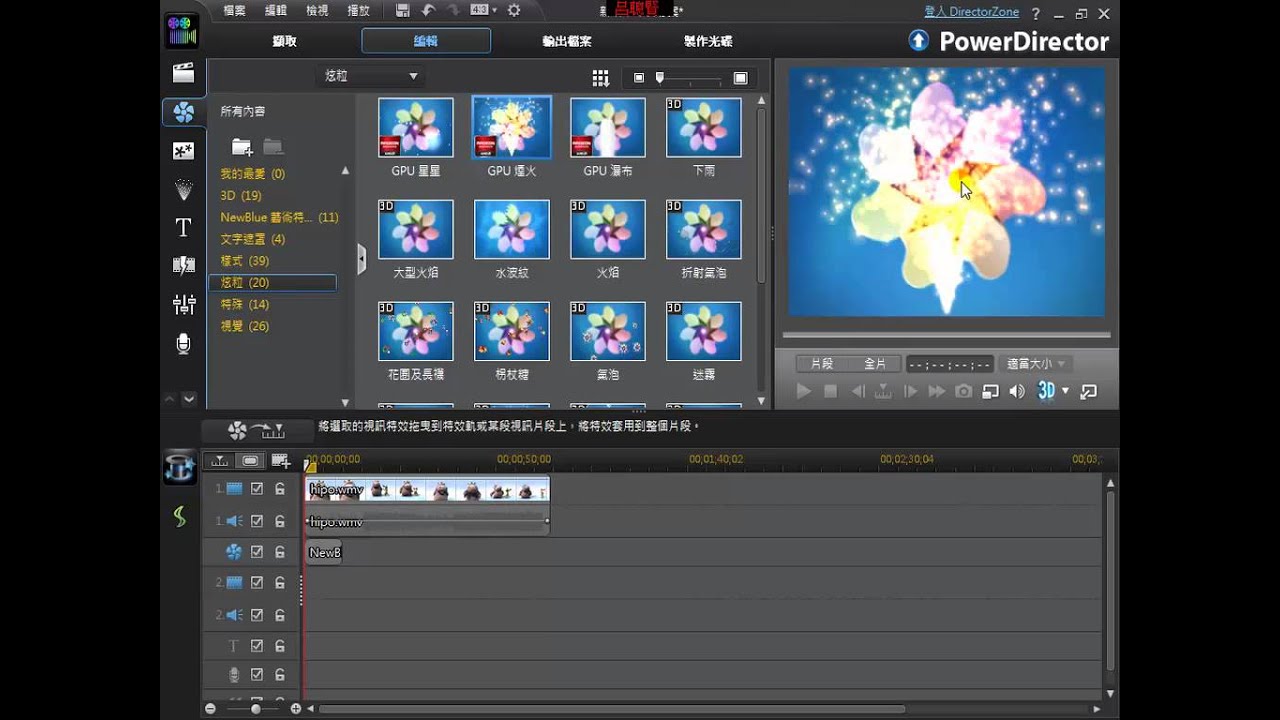Click preview quality display icon

pyautogui.click(x=990, y=391)
